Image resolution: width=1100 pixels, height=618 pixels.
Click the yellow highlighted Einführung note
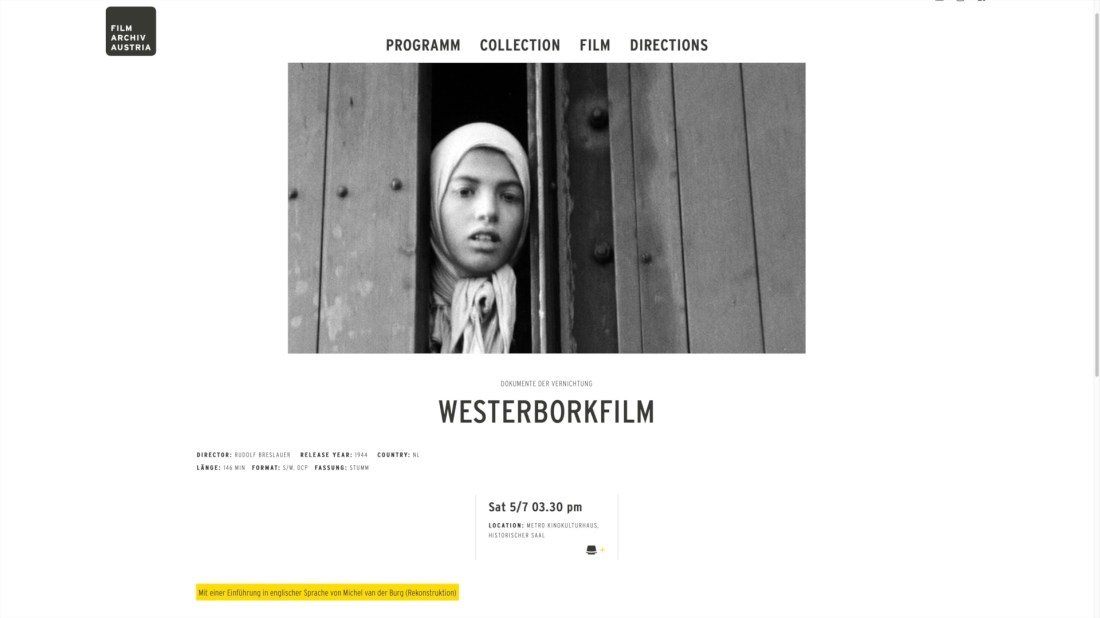[x=327, y=593]
